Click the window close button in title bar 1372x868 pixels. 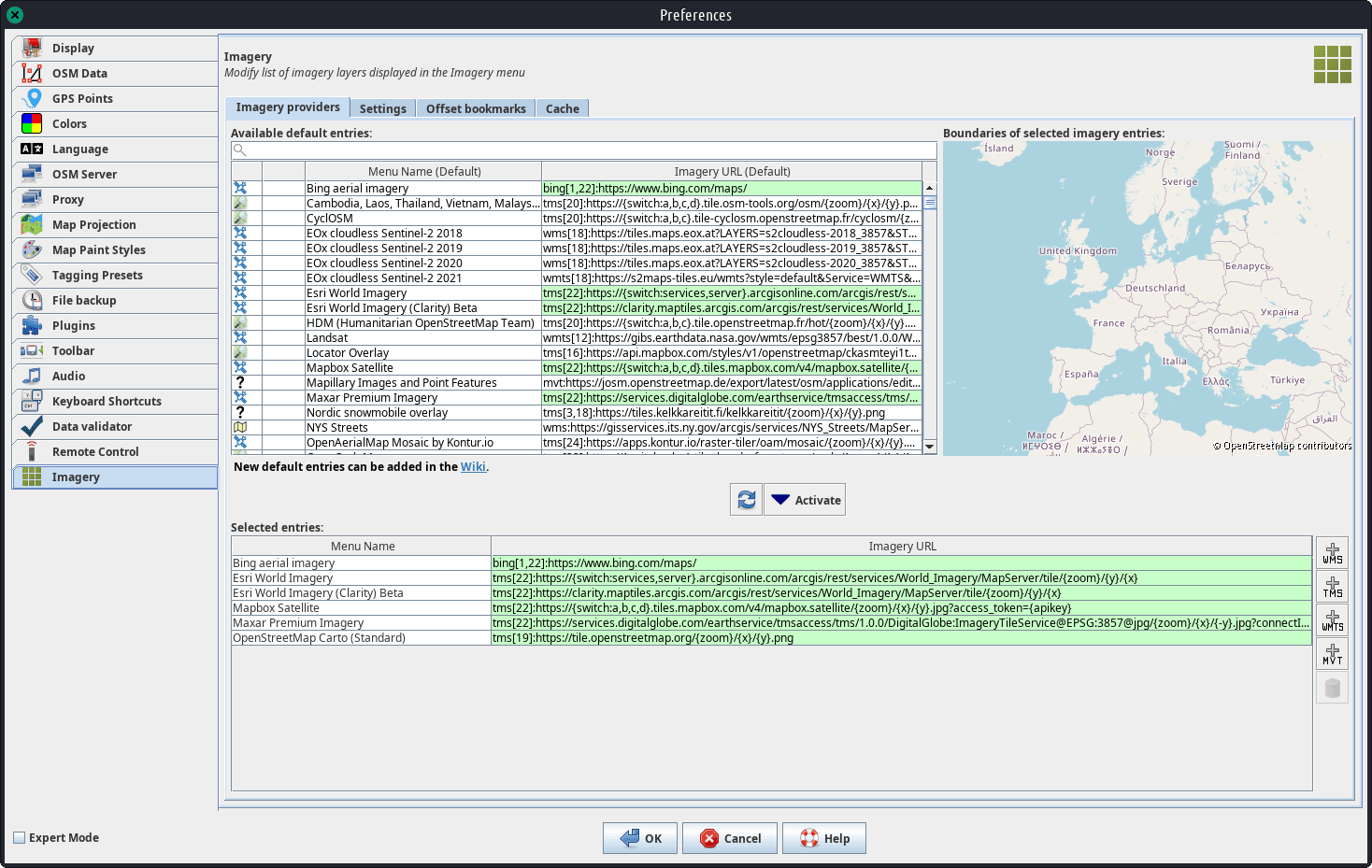(15, 15)
